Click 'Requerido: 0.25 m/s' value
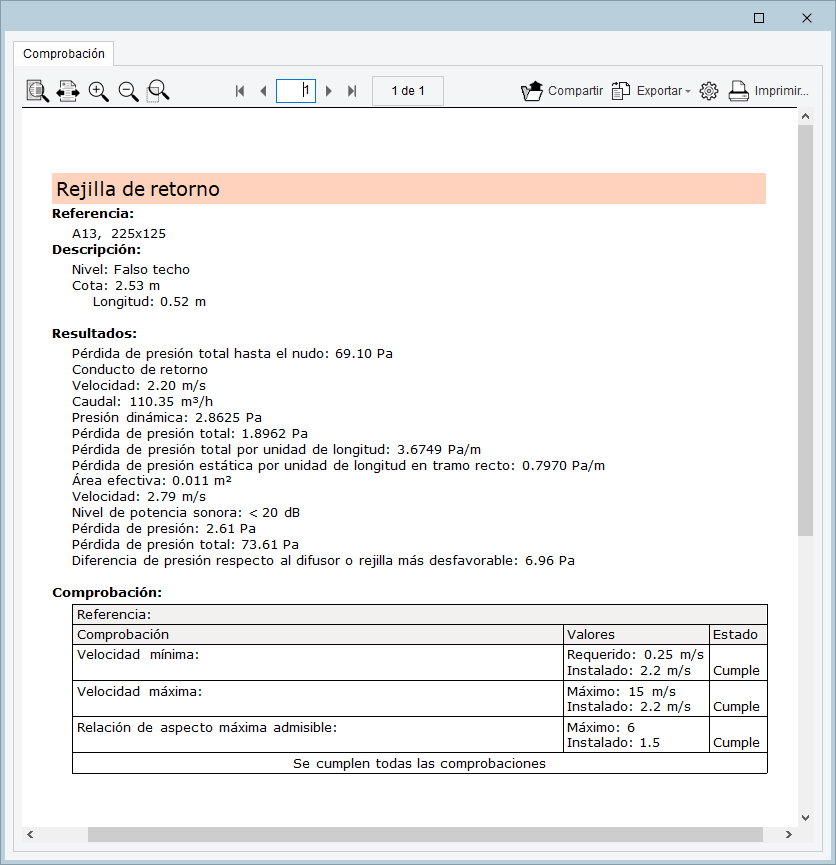Viewport: 836px width, 865px height. point(635,654)
